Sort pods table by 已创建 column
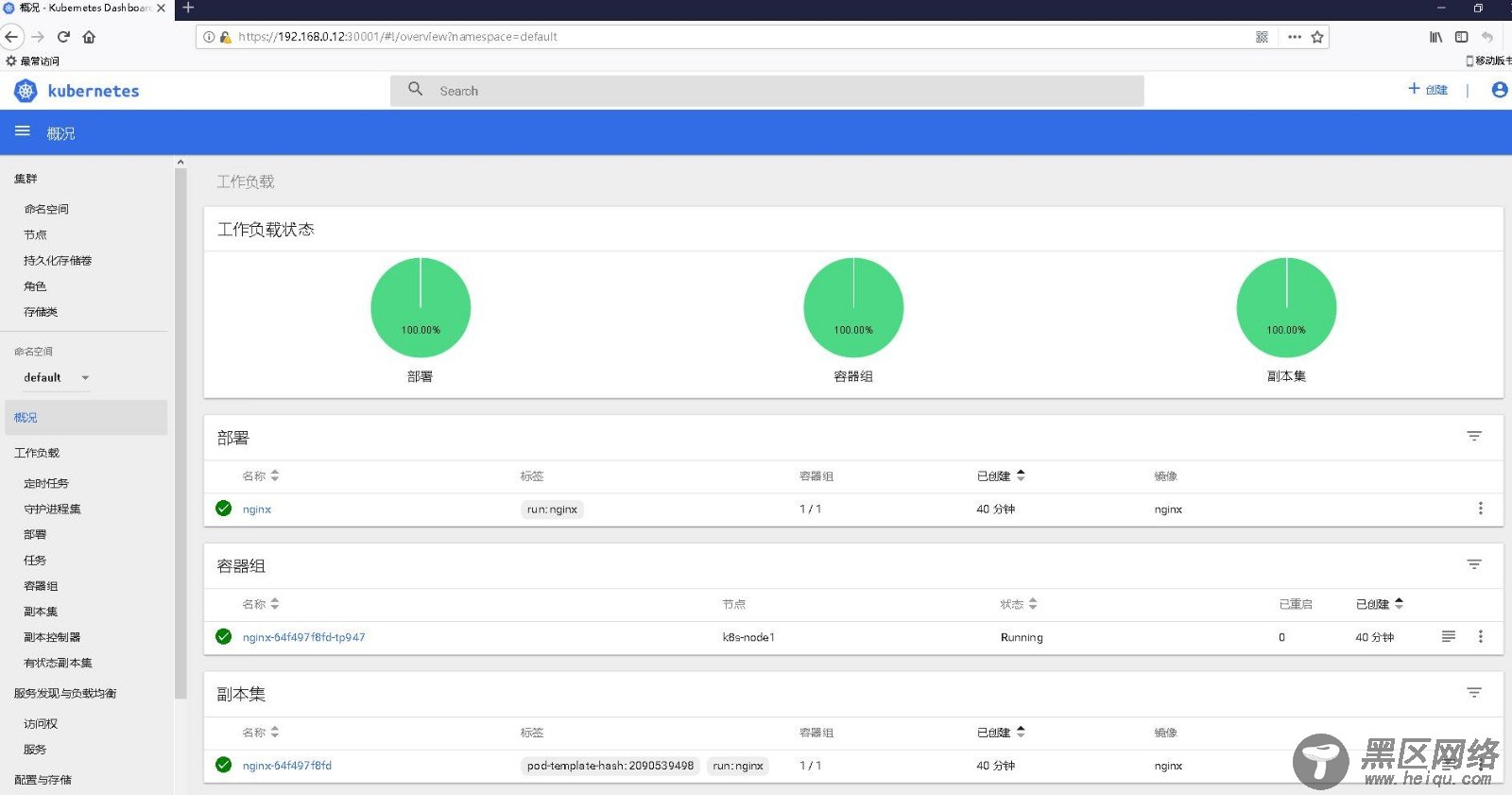This screenshot has height=795, width=1512. click(1380, 604)
